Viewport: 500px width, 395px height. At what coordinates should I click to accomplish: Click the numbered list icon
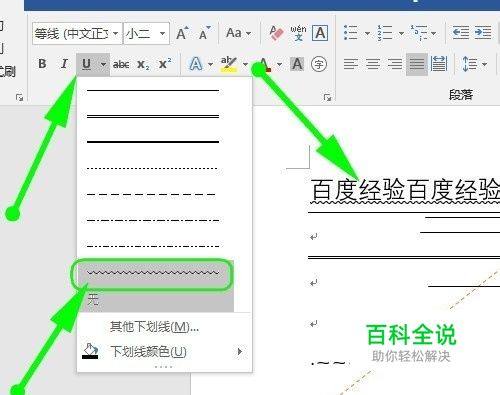click(x=385, y=33)
